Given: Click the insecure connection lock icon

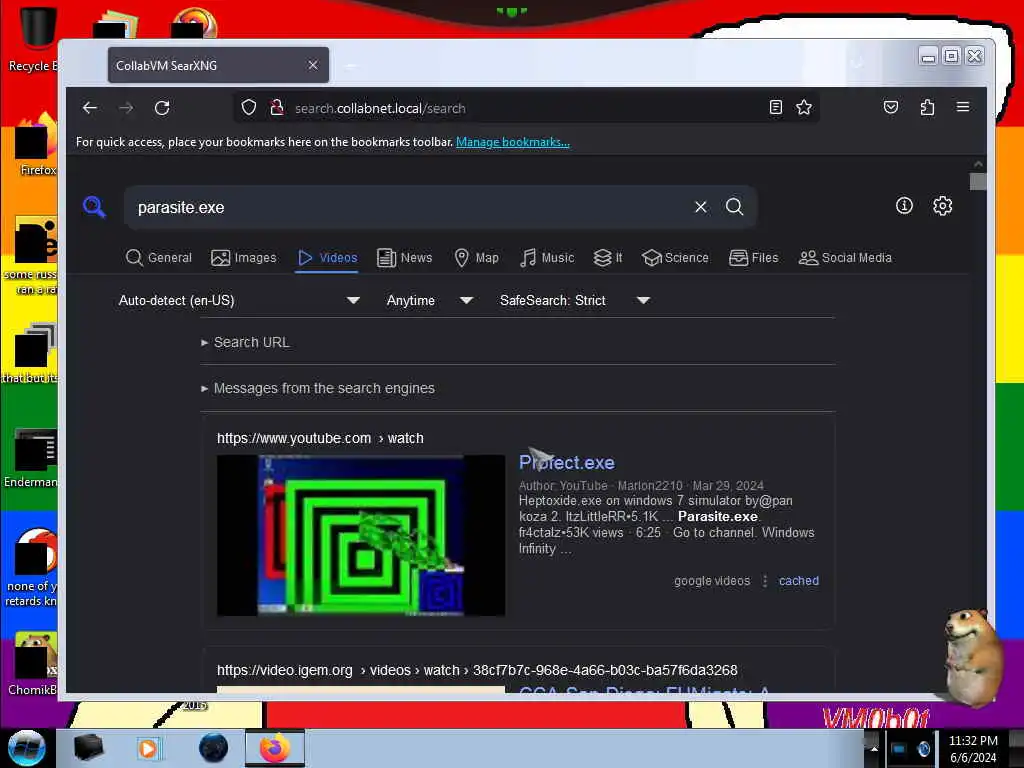Looking at the screenshot, I should [277, 107].
